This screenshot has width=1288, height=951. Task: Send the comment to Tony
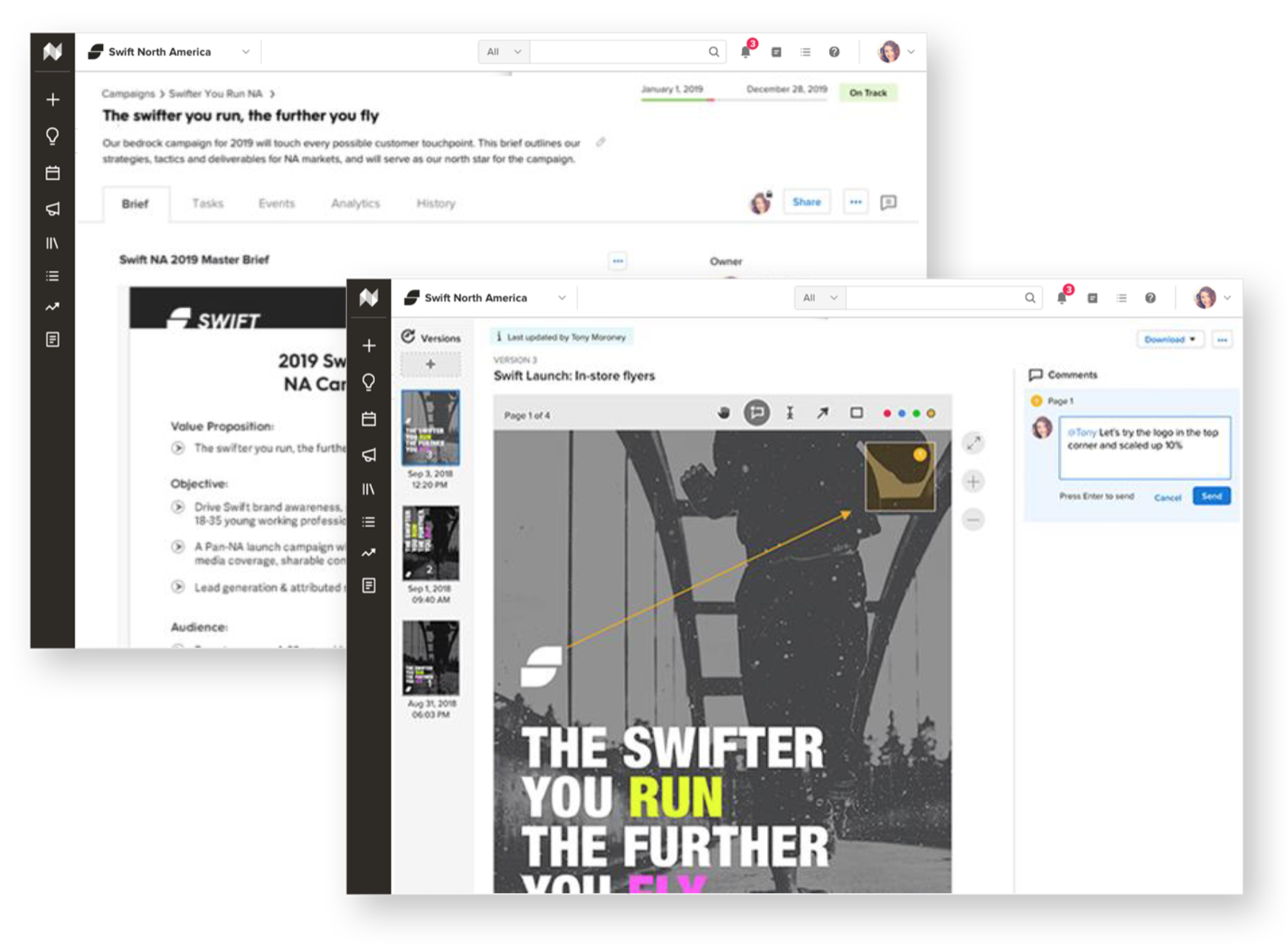[x=1211, y=497]
